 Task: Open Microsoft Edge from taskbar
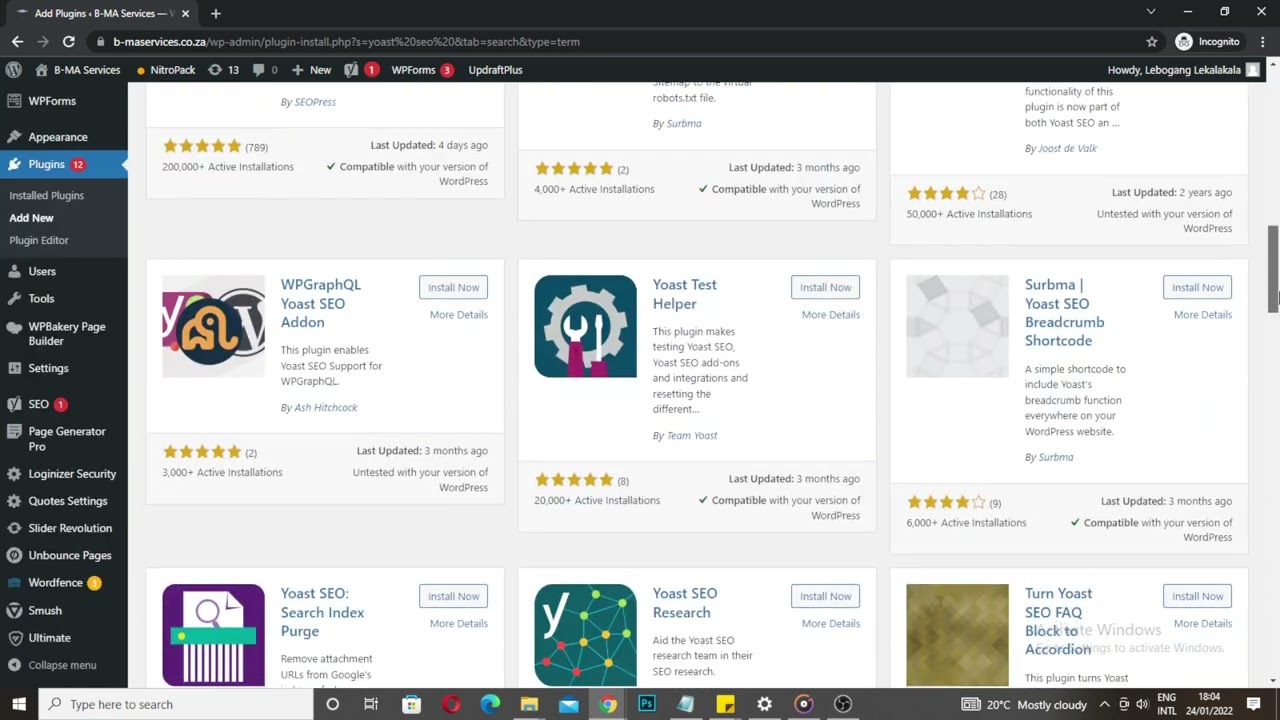click(490, 704)
